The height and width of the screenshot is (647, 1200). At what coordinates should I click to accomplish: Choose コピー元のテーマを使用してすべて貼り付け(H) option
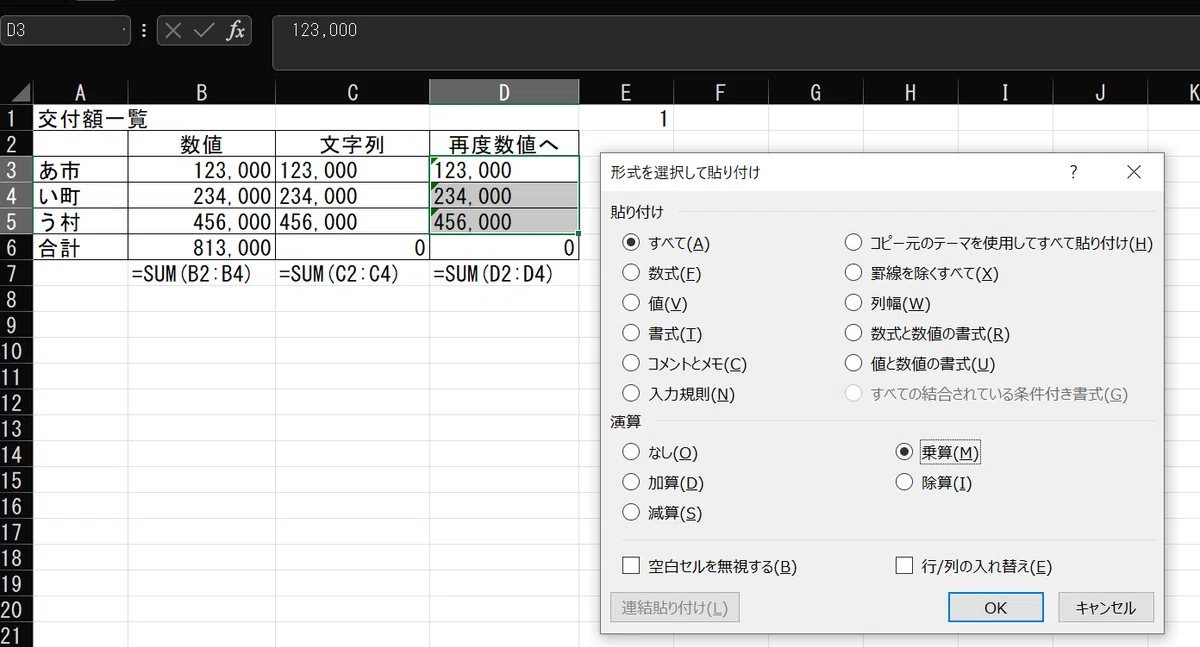coord(998,243)
